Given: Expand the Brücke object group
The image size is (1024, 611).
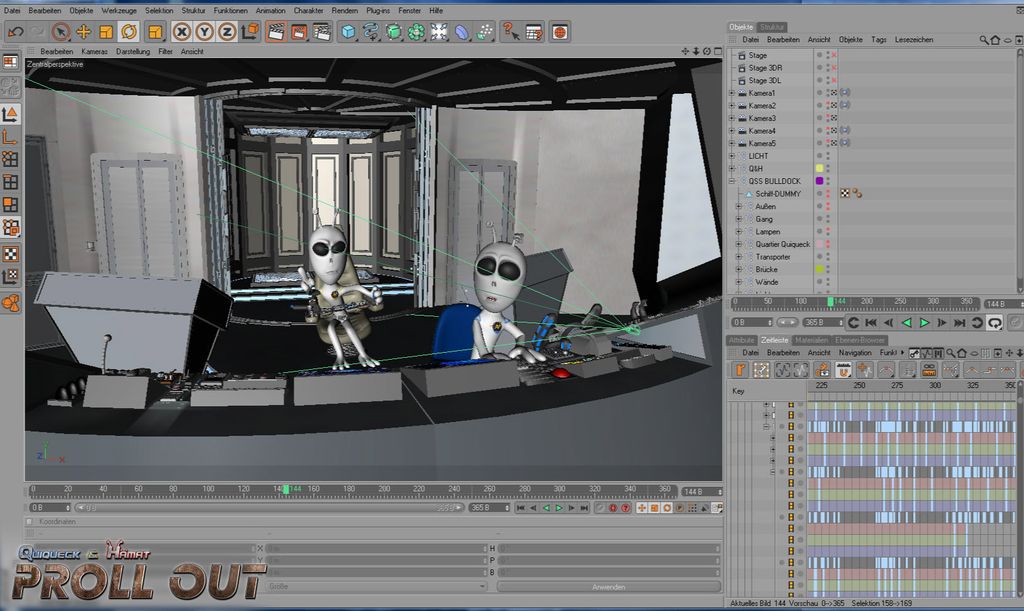Looking at the screenshot, I should [739, 269].
